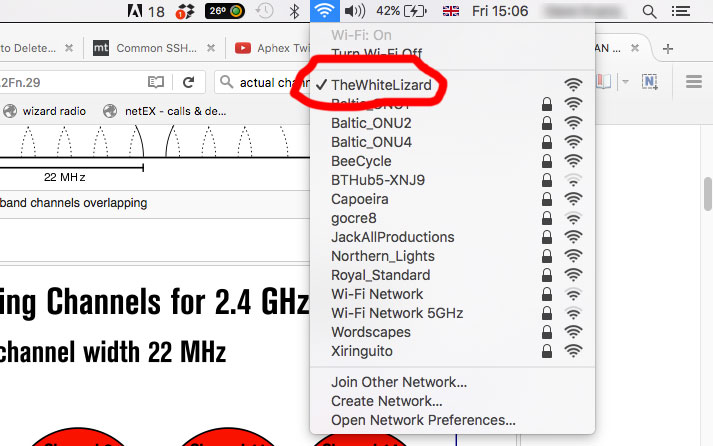Join the Wi-Fi Network entry

(x=452, y=294)
